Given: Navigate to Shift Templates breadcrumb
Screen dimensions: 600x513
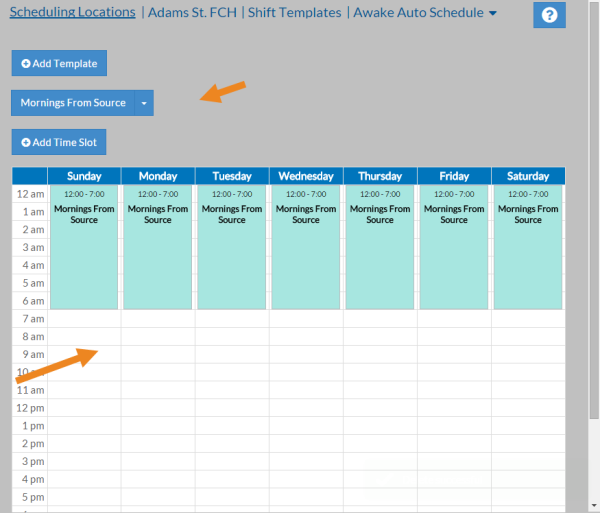Looking at the screenshot, I should pyautogui.click(x=294, y=13).
